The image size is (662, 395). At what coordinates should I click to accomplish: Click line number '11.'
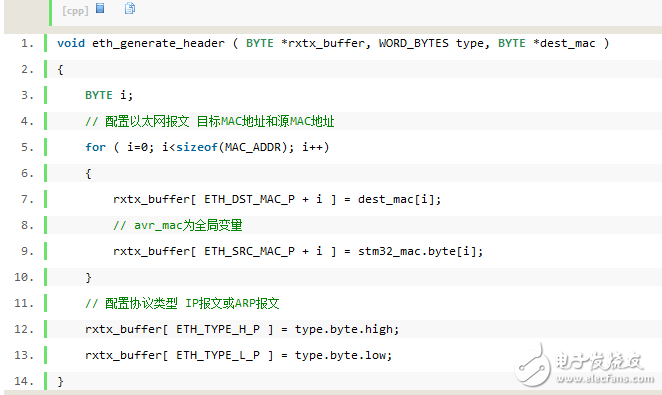pos(24,303)
